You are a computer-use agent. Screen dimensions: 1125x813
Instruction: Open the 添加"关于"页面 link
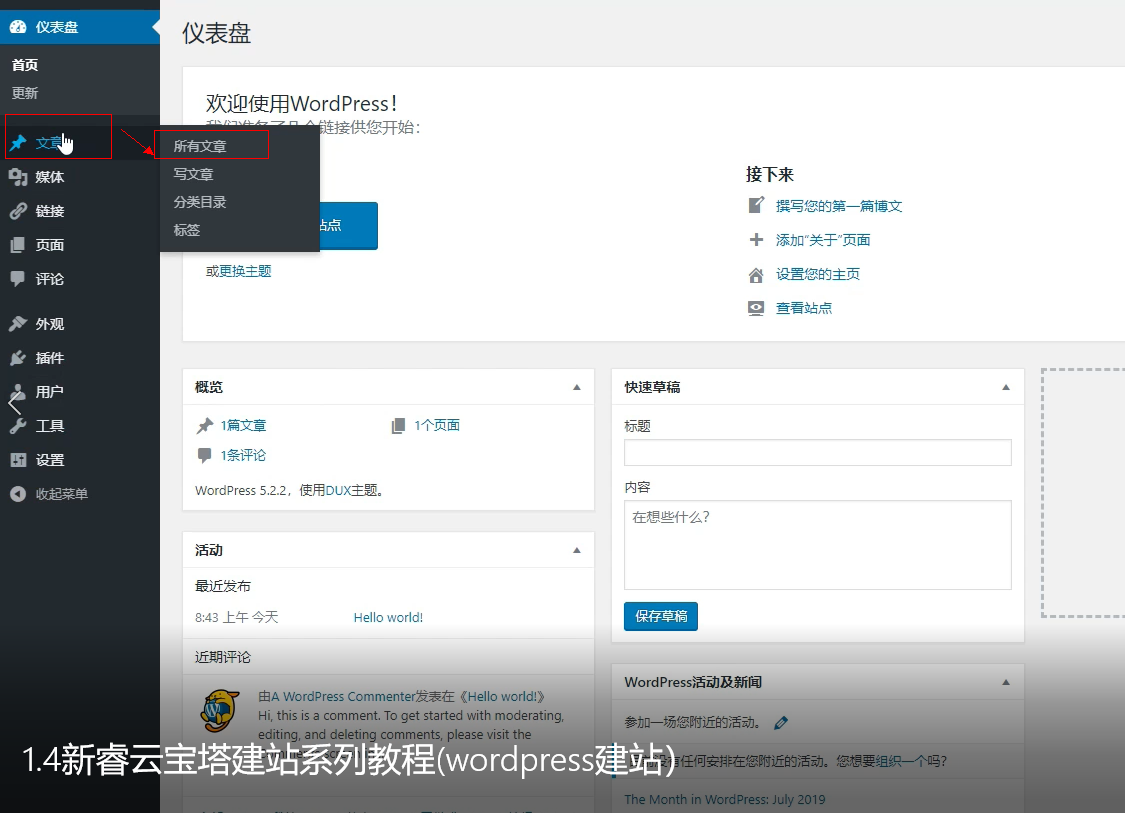point(823,240)
